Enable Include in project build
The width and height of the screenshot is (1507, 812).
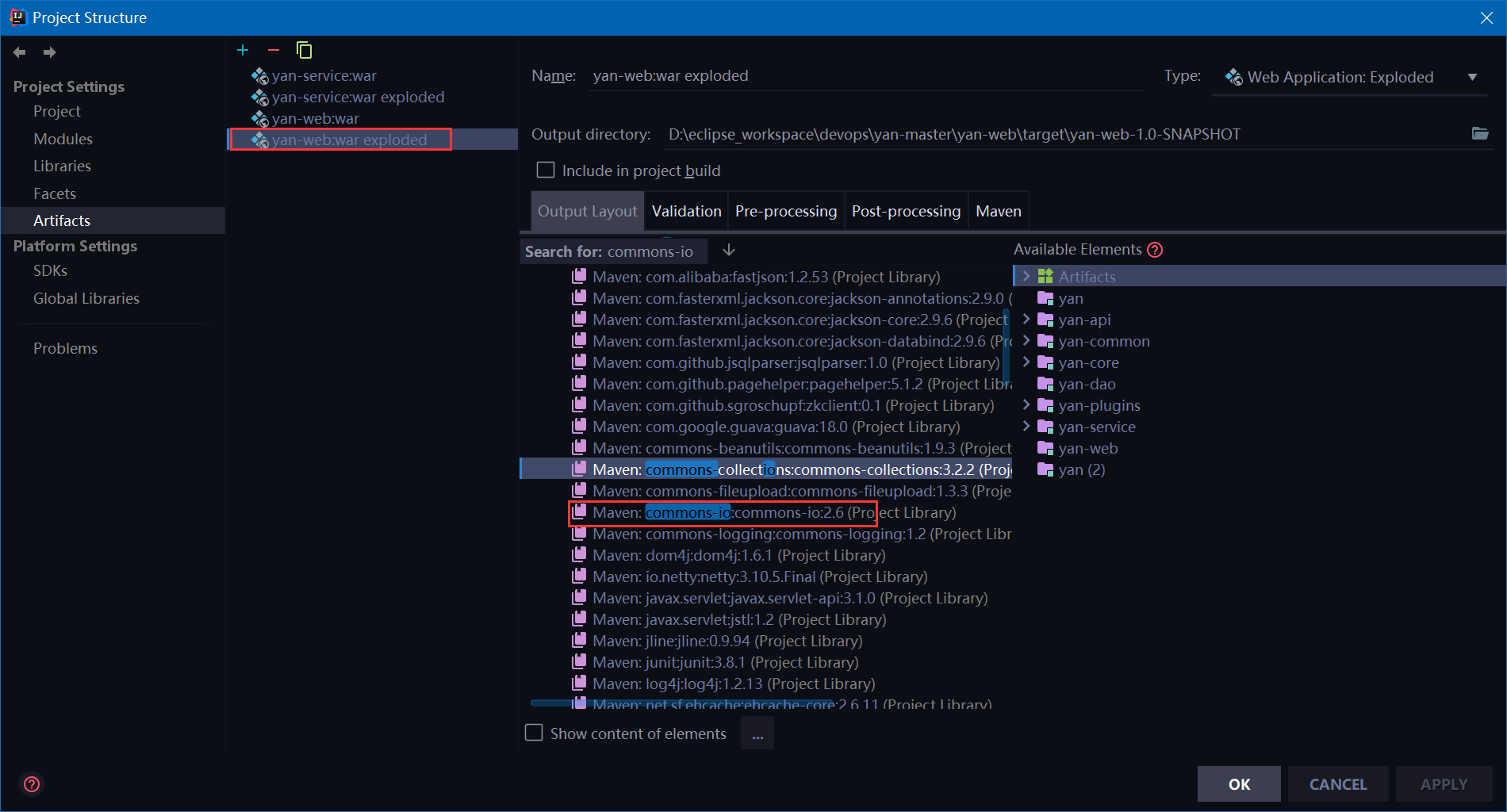(x=545, y=170)
